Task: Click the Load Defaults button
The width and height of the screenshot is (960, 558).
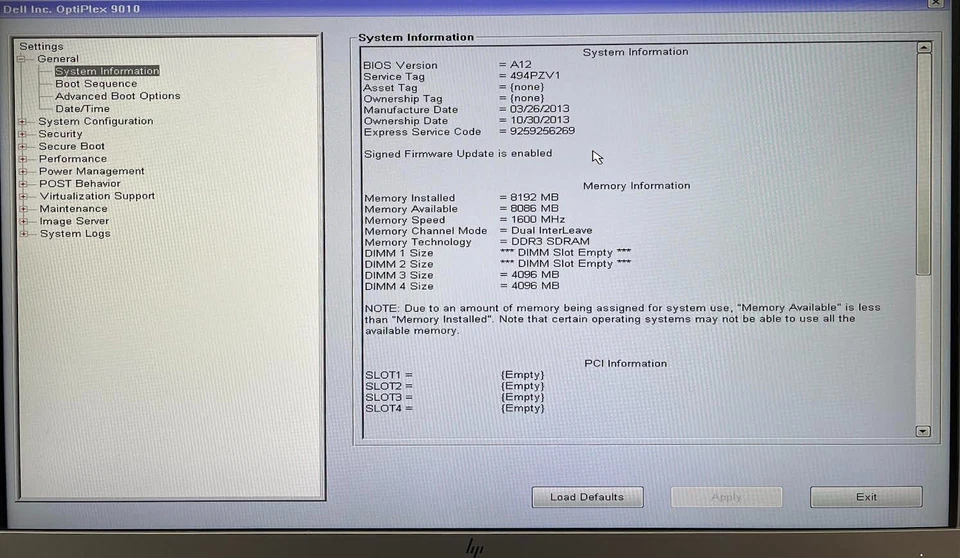Action: point(587,497)
